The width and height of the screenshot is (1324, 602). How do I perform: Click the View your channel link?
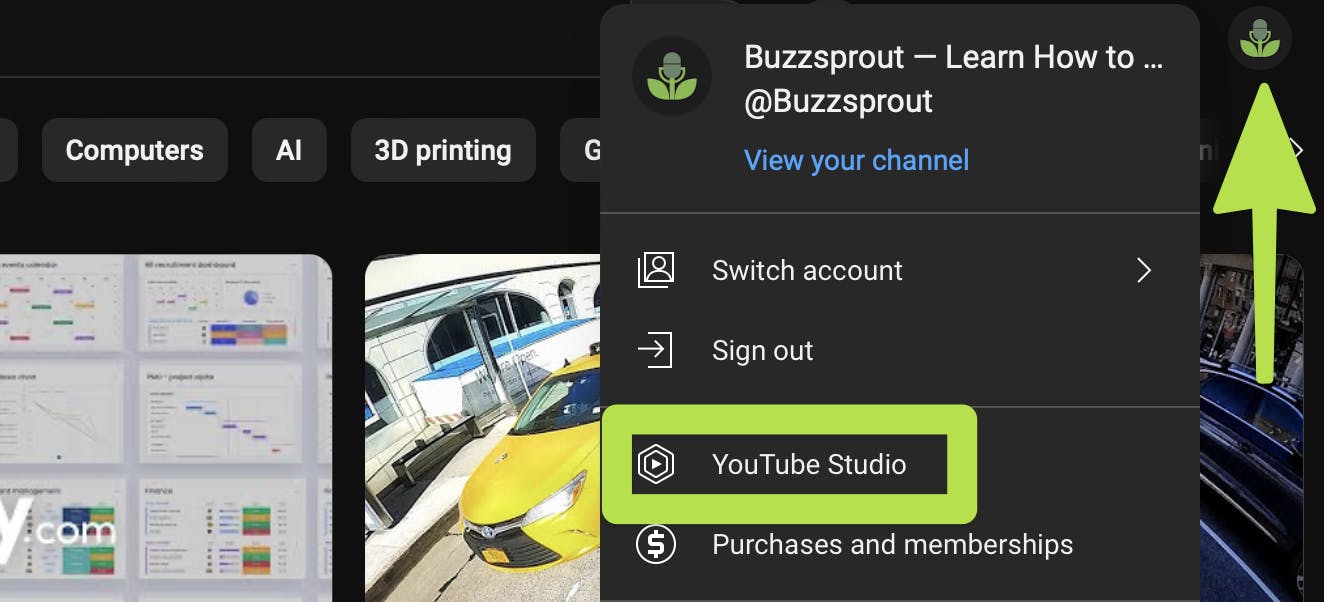856,160
